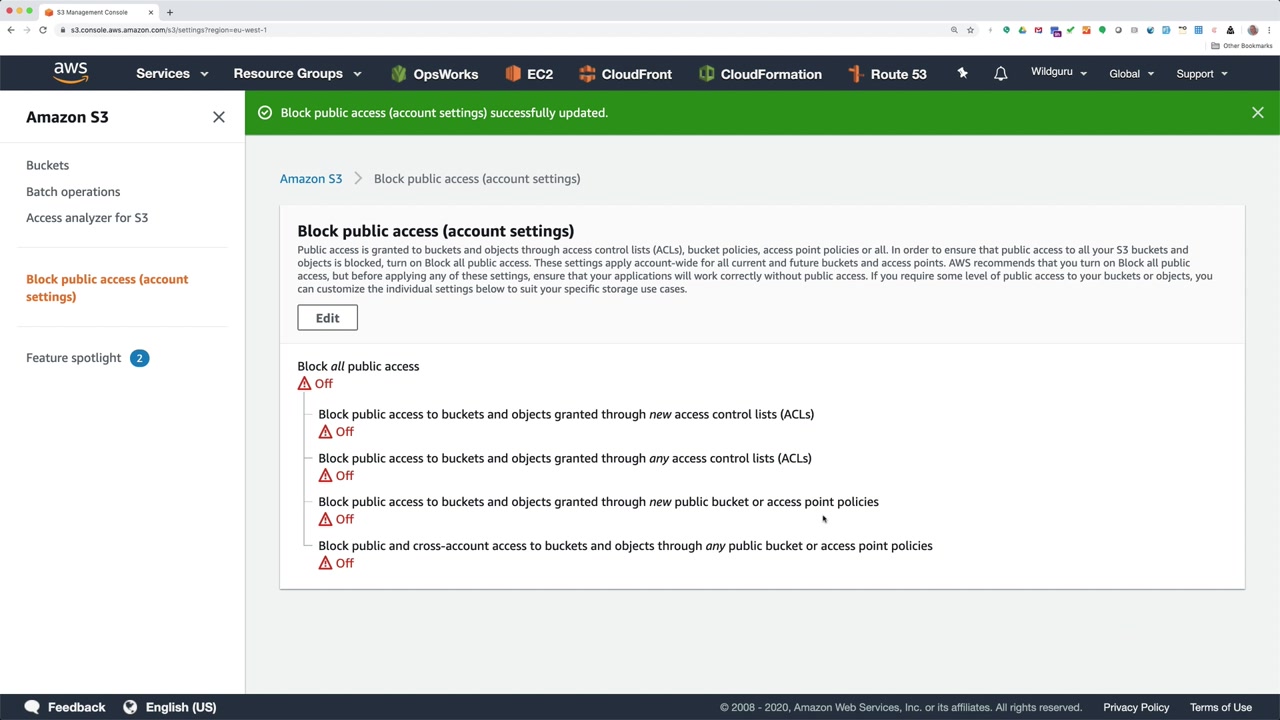
Task: Open the Privacy Policy link
Action: [1136, 707]
